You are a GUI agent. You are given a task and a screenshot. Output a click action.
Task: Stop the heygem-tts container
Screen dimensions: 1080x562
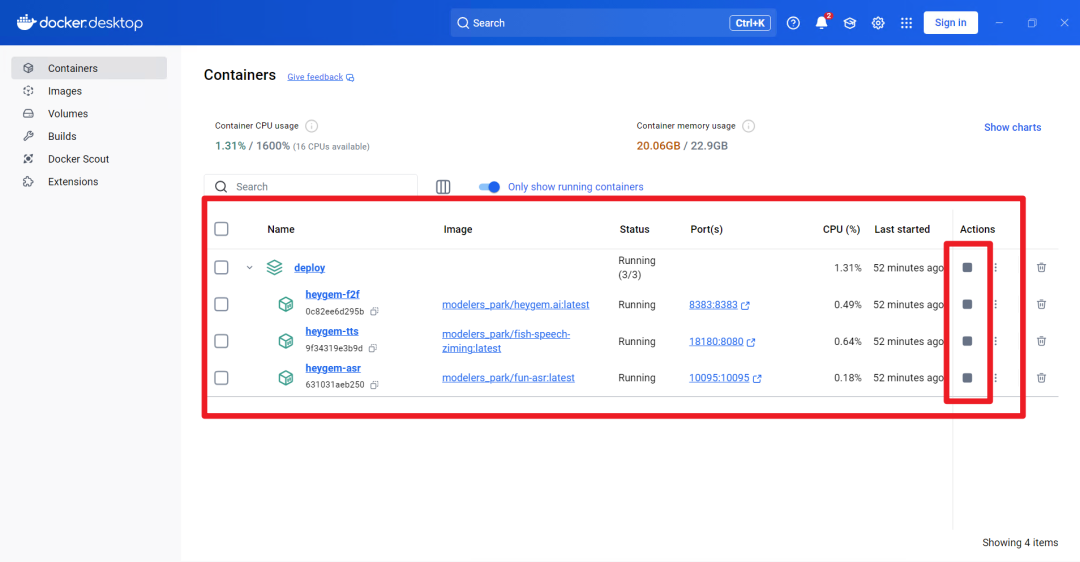(967, 341)
